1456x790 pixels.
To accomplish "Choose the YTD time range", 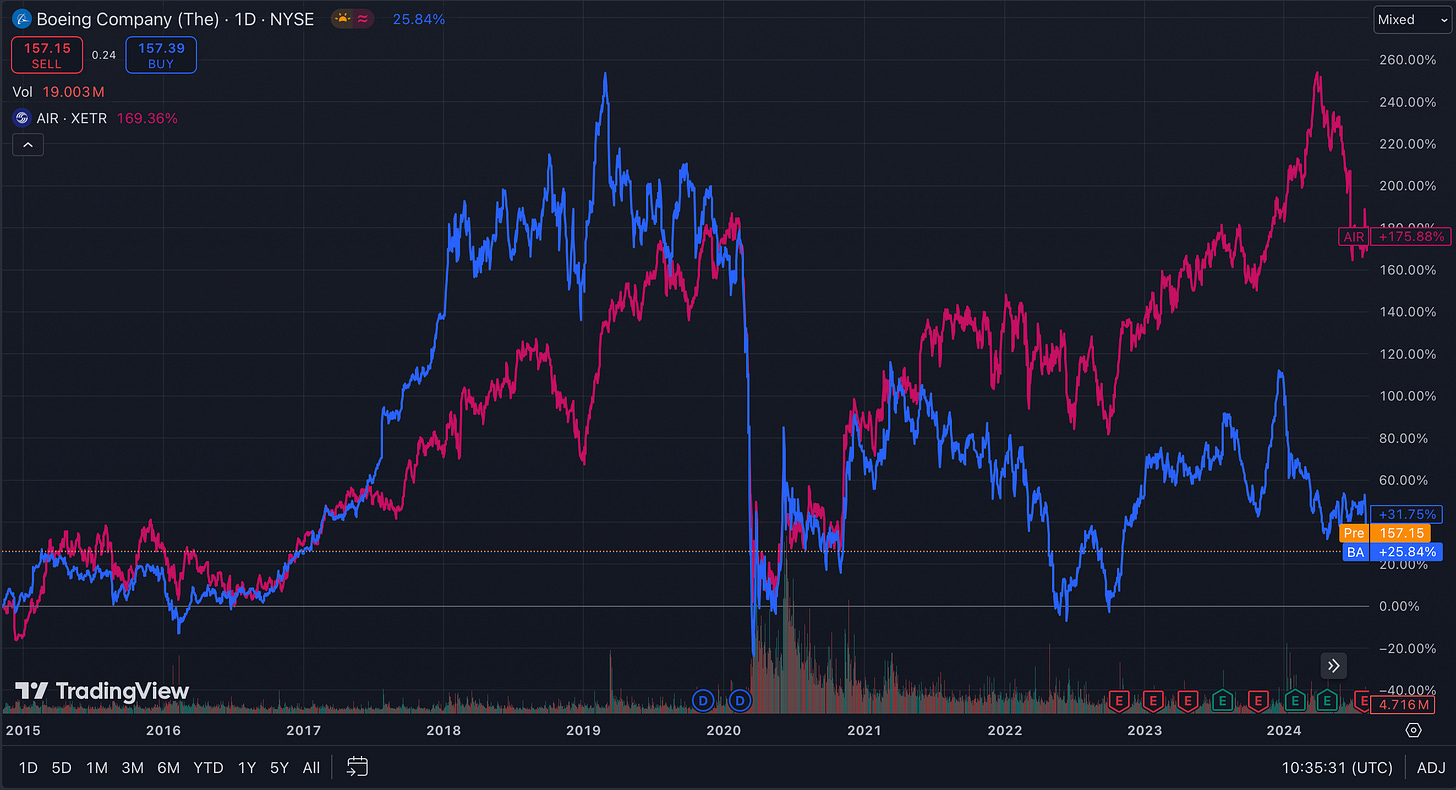I will (208, 768).
